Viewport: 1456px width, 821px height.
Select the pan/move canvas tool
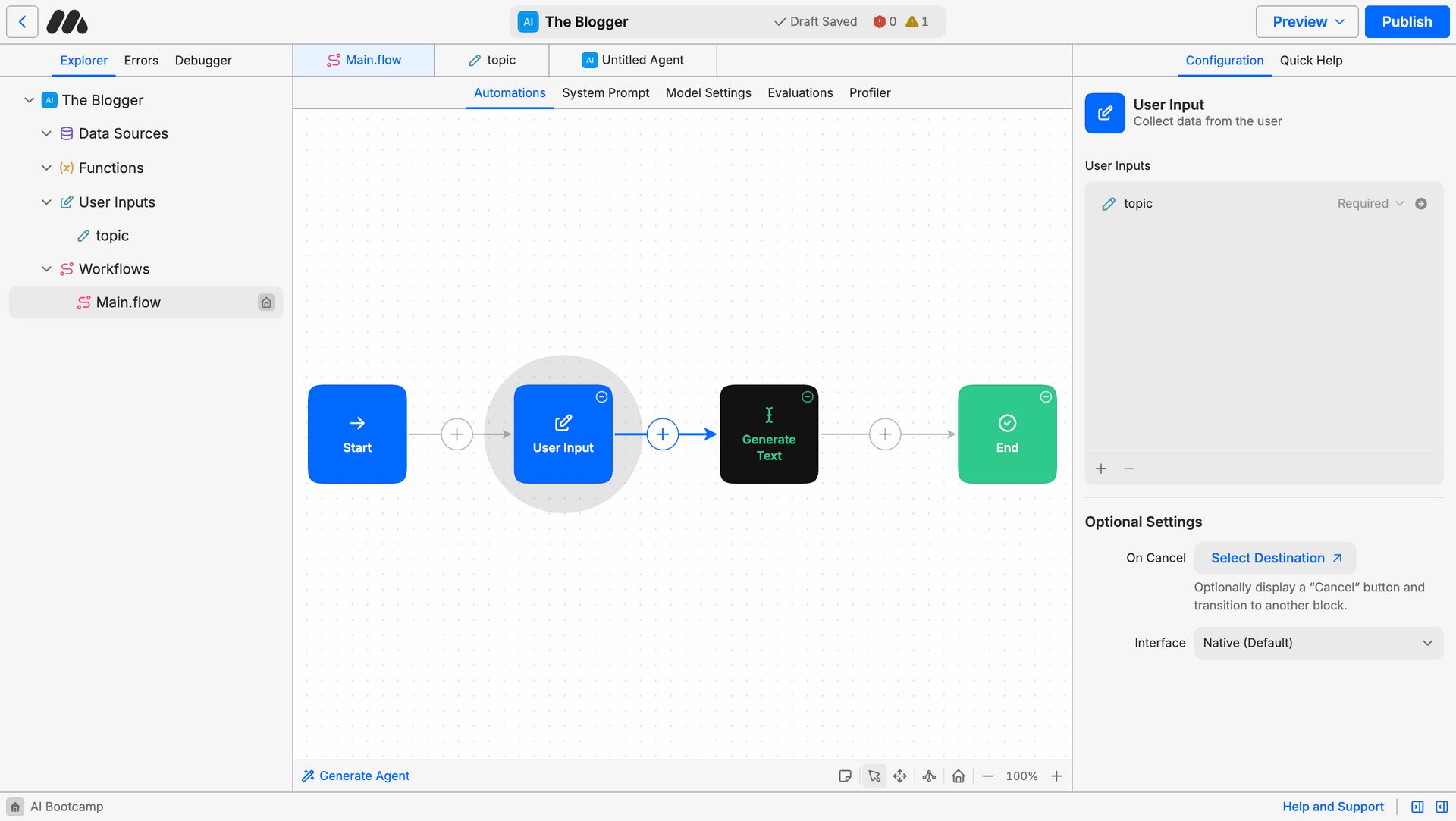click(900, 776)
